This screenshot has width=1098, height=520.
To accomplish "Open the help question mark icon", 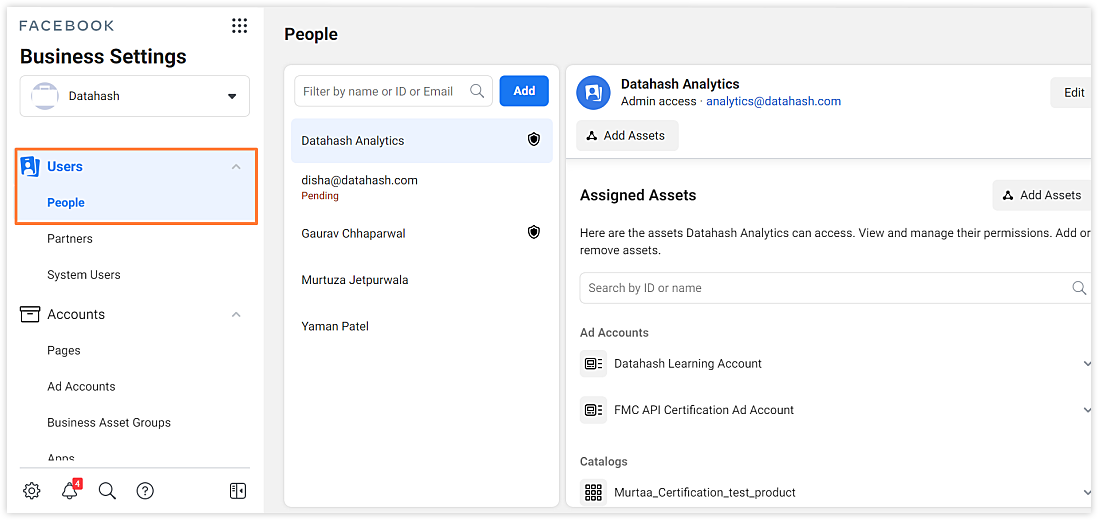I will 145,491.
